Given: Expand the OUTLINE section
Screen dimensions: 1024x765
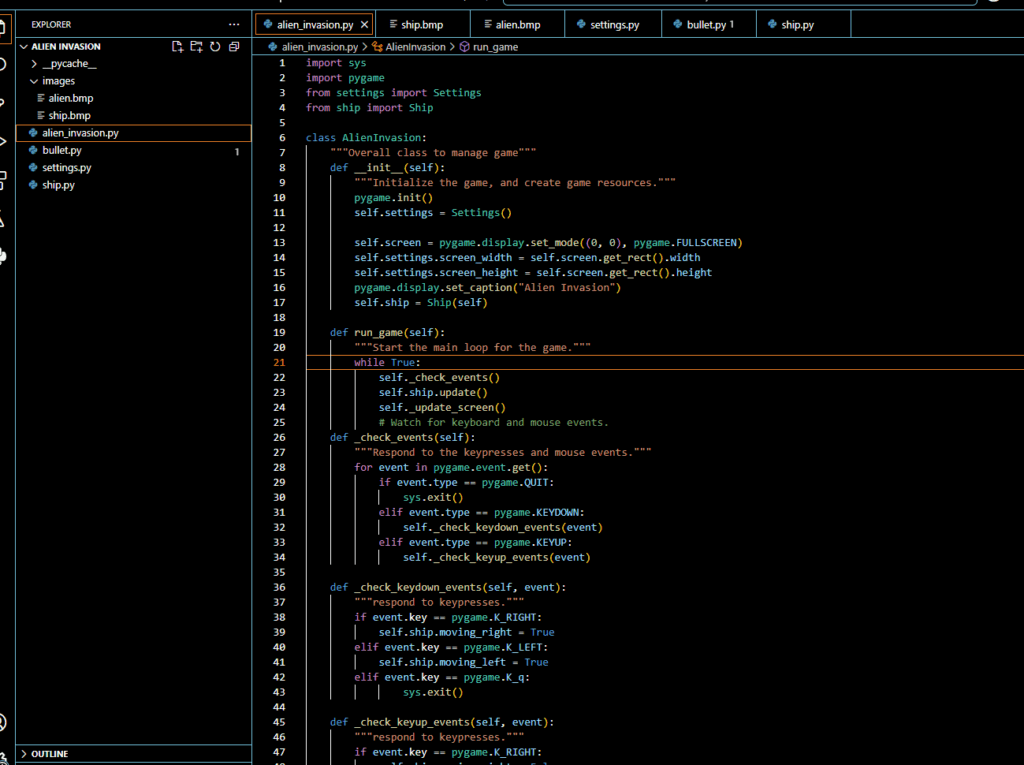Looking at the screenshot, I should (x=50, y=754).
